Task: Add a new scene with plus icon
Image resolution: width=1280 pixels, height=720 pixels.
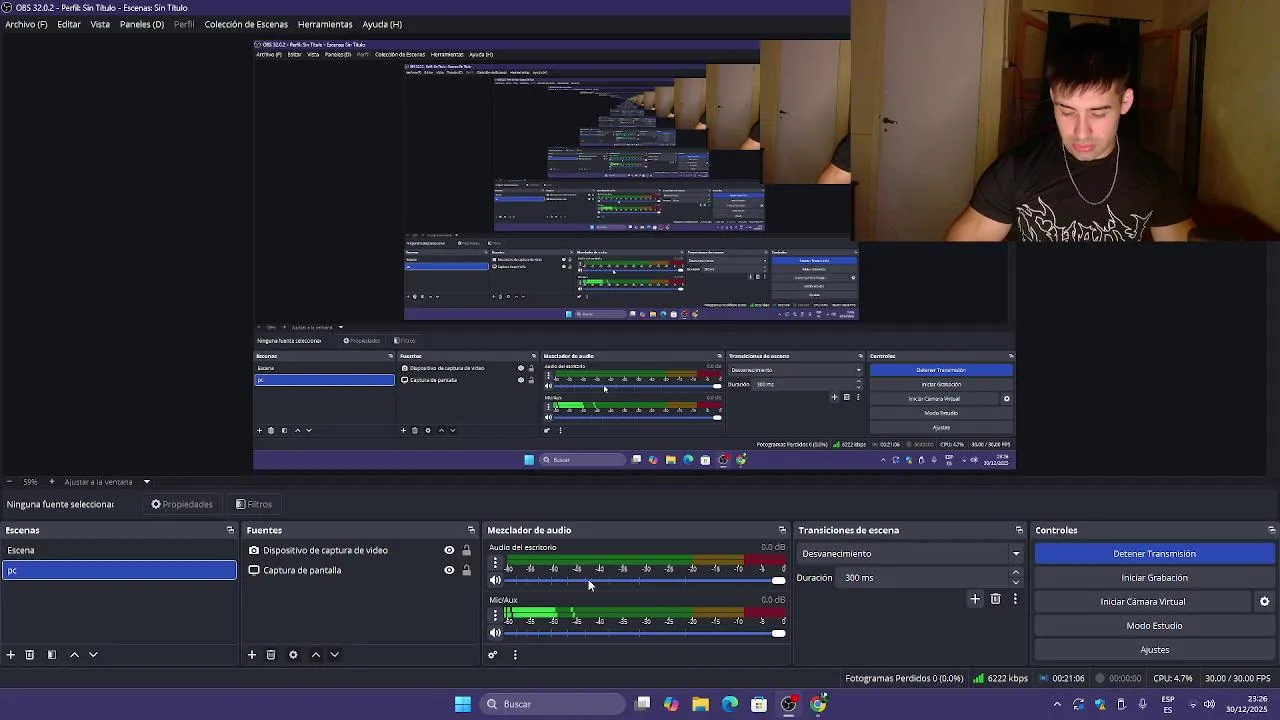Action: 11,655
